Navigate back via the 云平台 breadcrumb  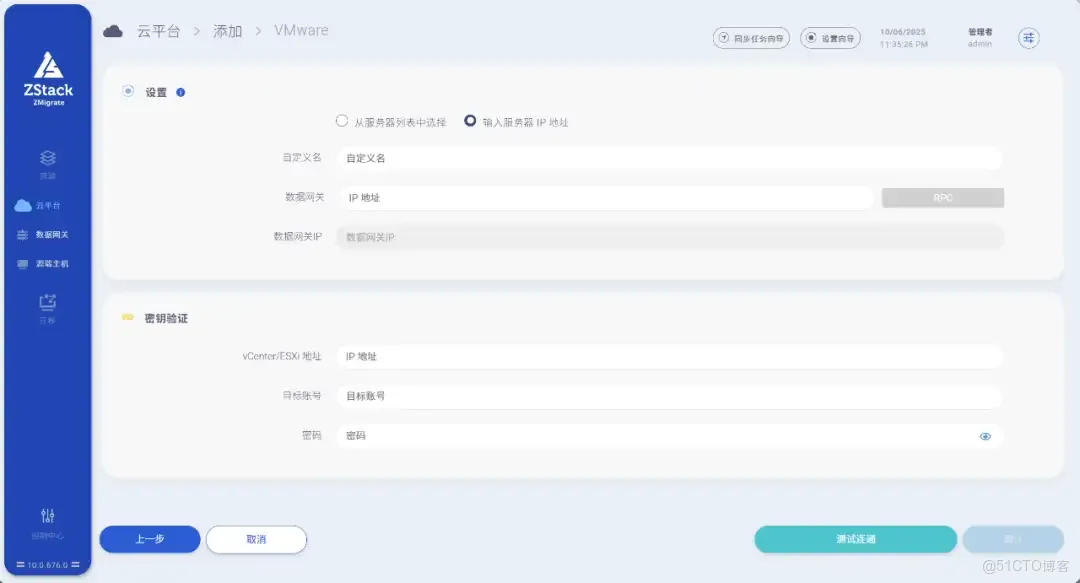[x=159, y=31]
